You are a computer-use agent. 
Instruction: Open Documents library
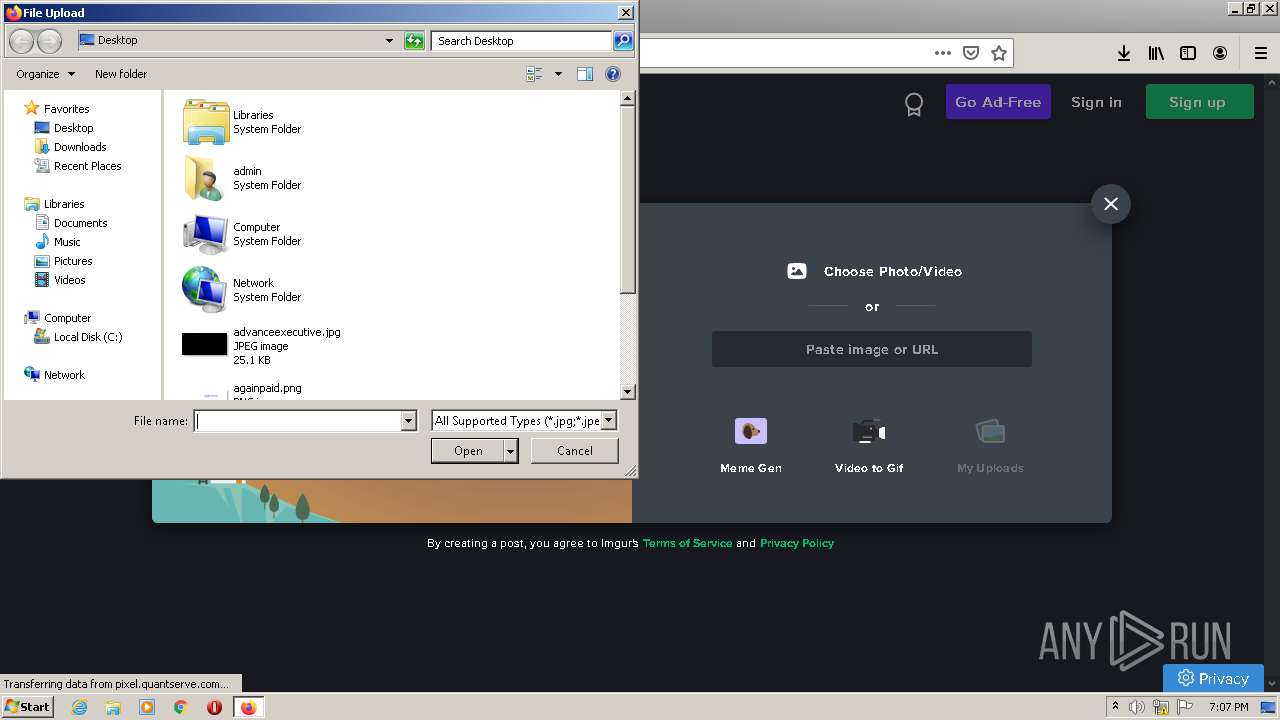80,223
